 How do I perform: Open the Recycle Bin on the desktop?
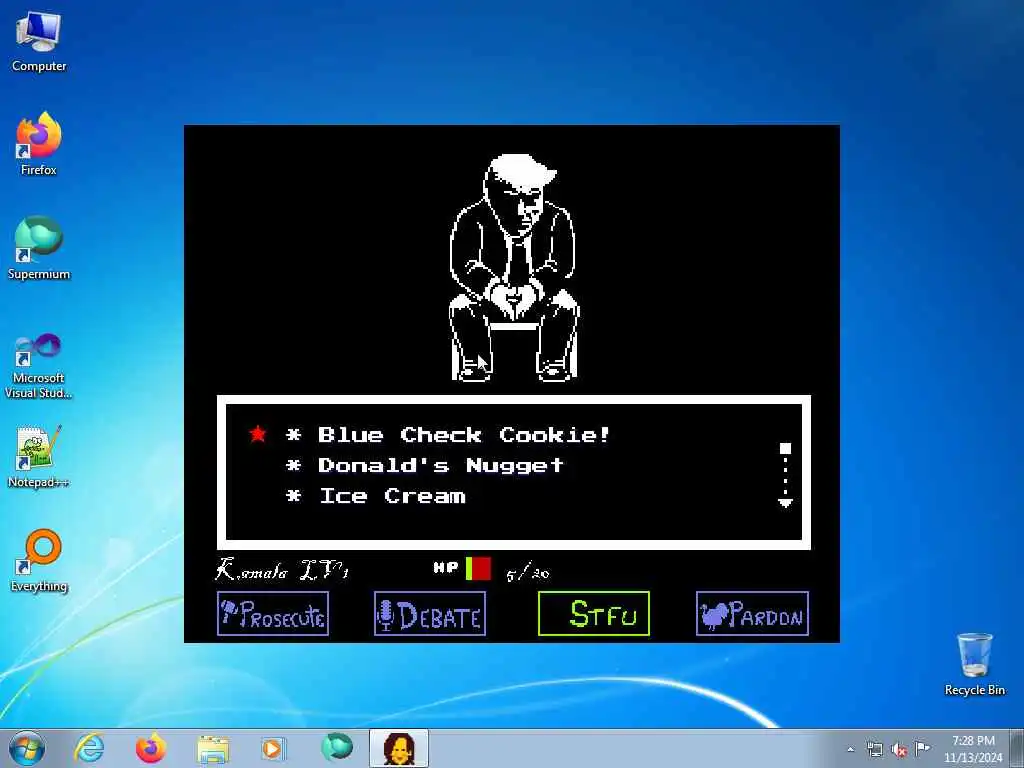tap(974, 664)
